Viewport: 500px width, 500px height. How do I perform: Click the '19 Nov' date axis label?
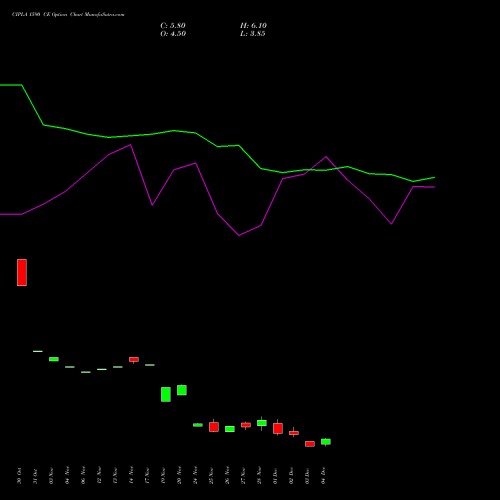tap(163, 476)
